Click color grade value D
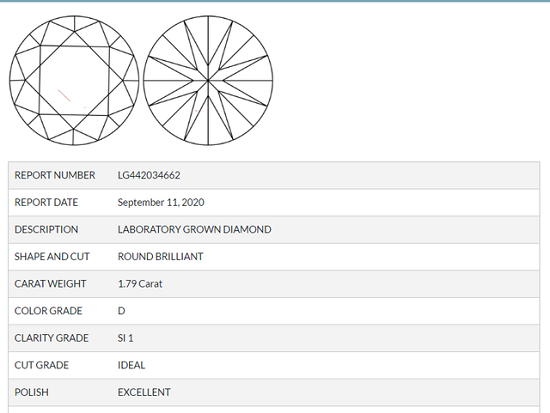The width and height of the screenshot is (550, 413). click(121, 311)
